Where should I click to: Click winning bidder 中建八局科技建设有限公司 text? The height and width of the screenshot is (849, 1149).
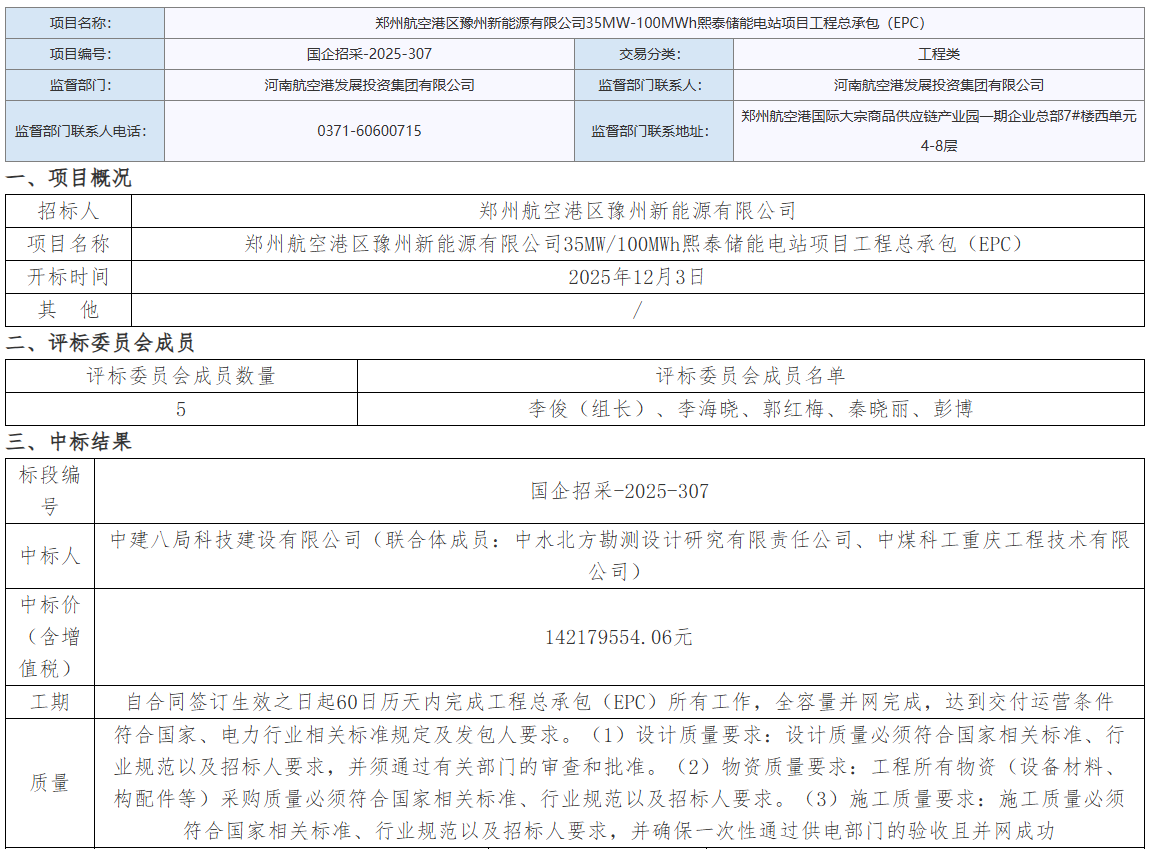(x=236, y=540)
